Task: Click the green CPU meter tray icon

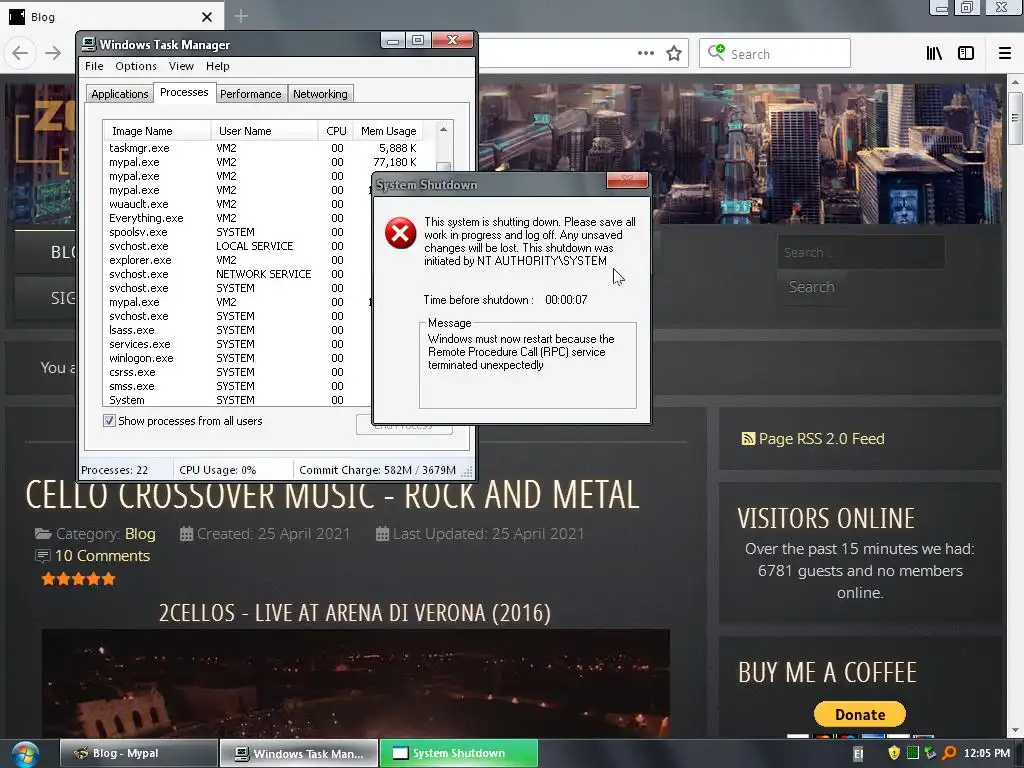Action: click(x=912, y=754)
